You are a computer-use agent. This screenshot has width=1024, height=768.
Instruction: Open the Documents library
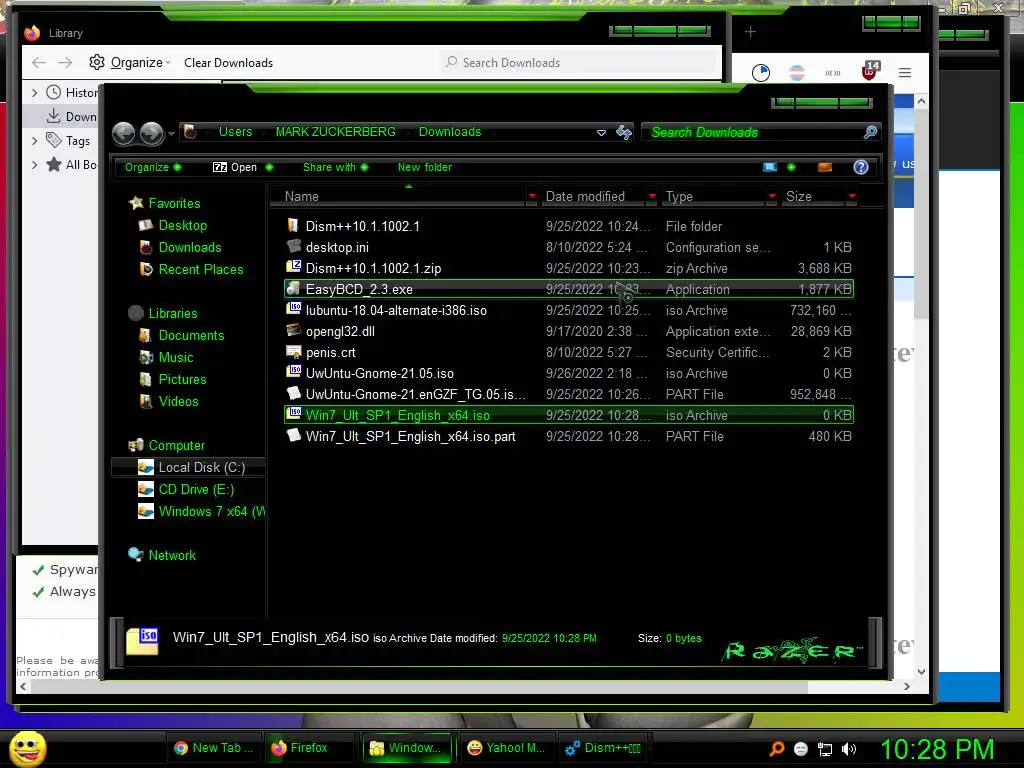[x=191, y=336]
